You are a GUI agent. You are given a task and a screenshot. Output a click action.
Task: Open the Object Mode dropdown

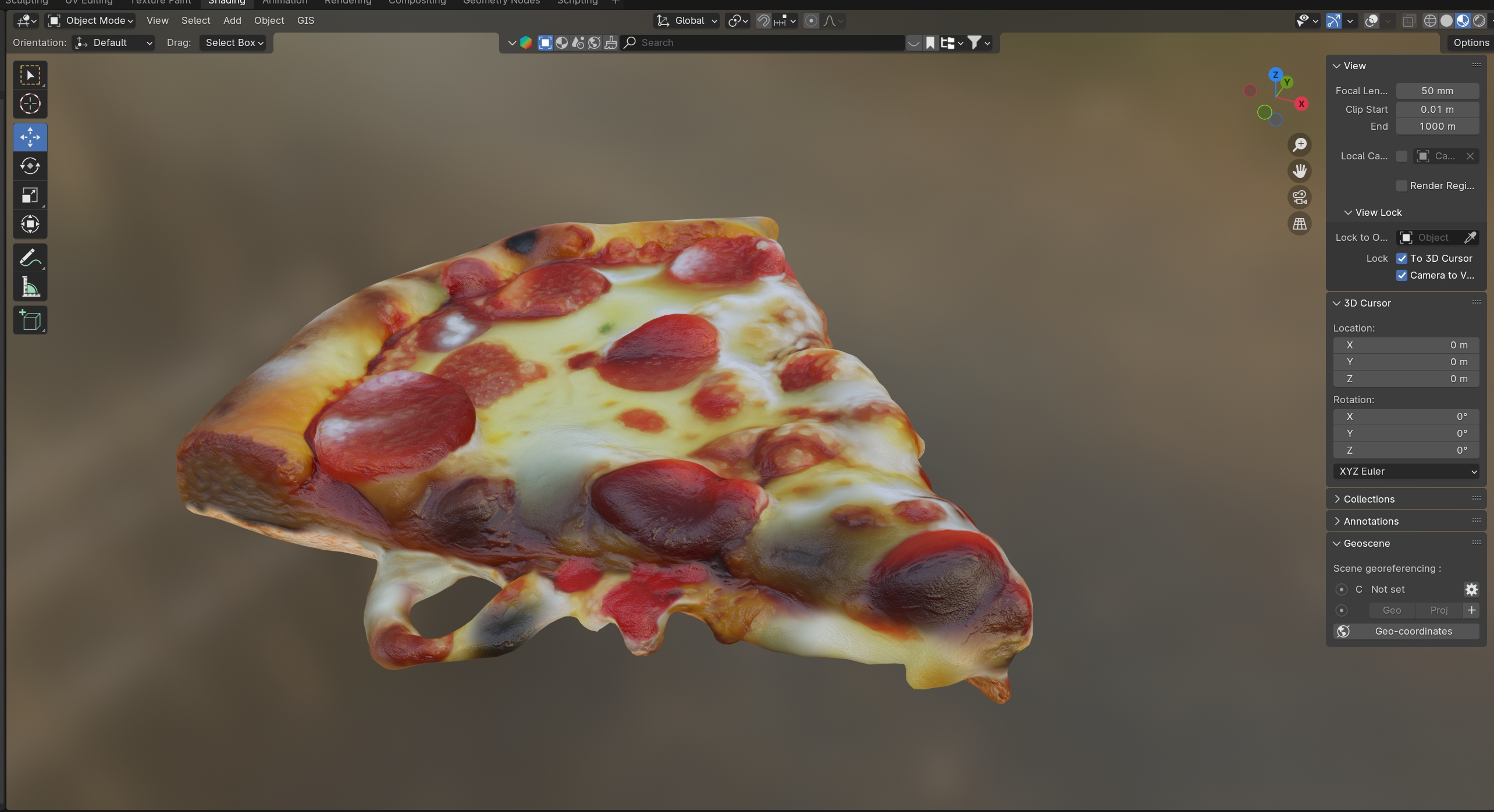(91, 20)
